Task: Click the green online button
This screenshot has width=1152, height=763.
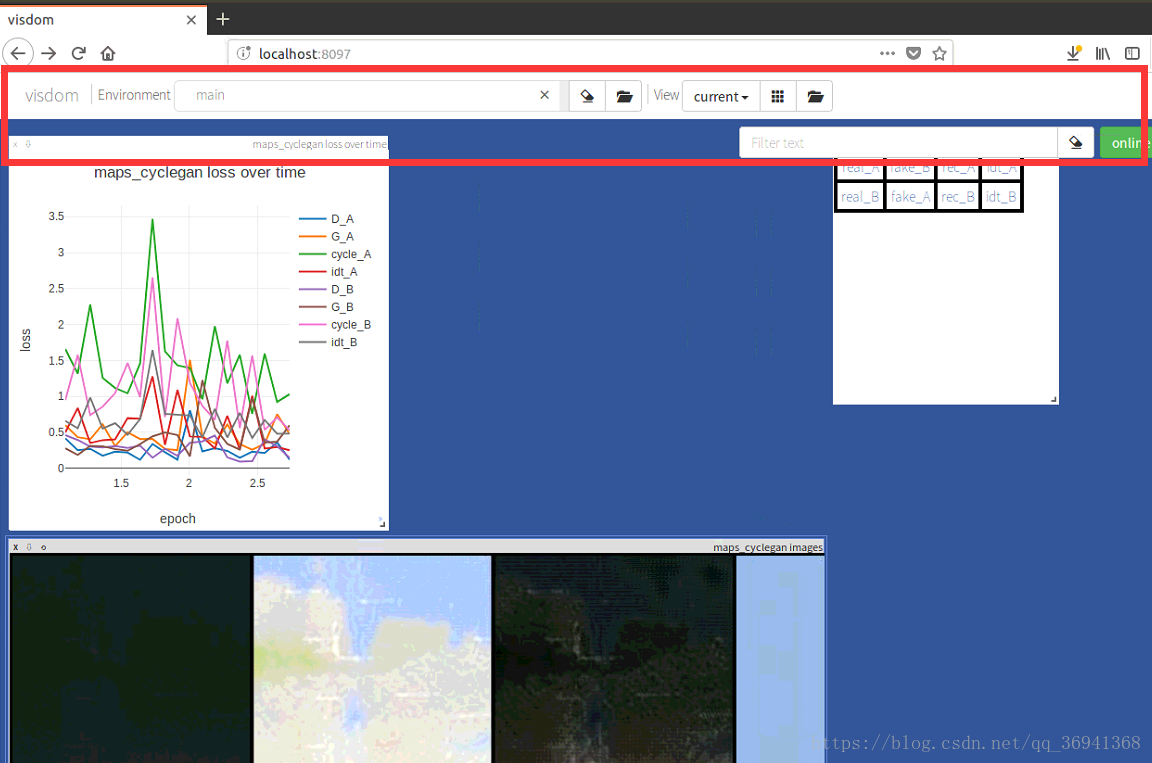Action: 1126,143
